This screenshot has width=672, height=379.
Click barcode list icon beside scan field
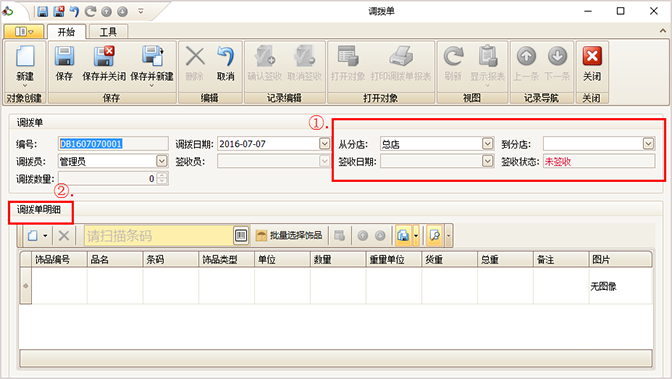pyautogui.click(x=241, y=235)
